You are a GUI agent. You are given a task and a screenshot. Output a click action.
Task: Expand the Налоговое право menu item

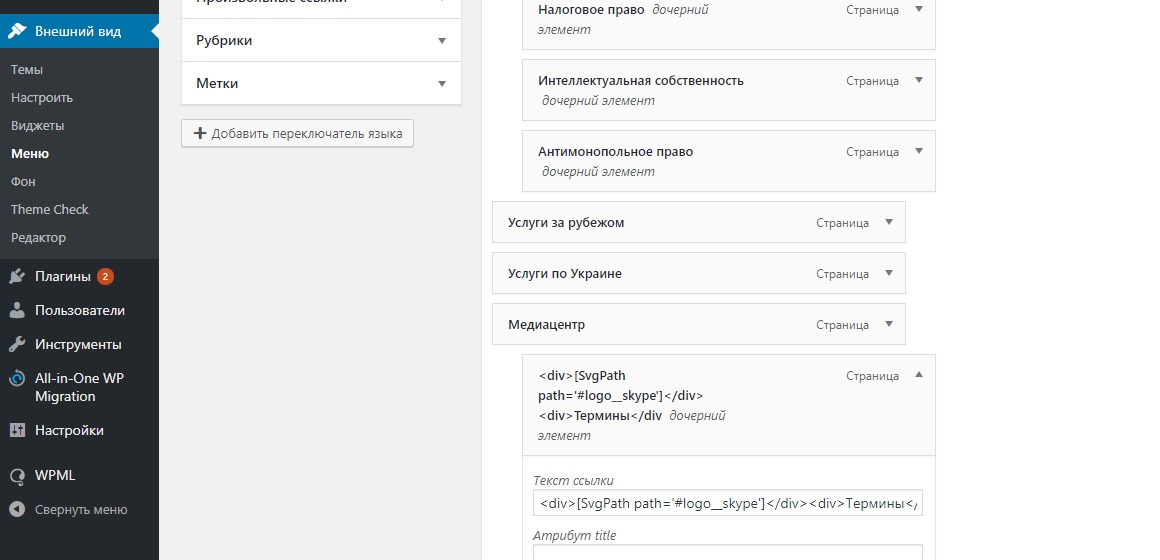click(x=919, y=9)
